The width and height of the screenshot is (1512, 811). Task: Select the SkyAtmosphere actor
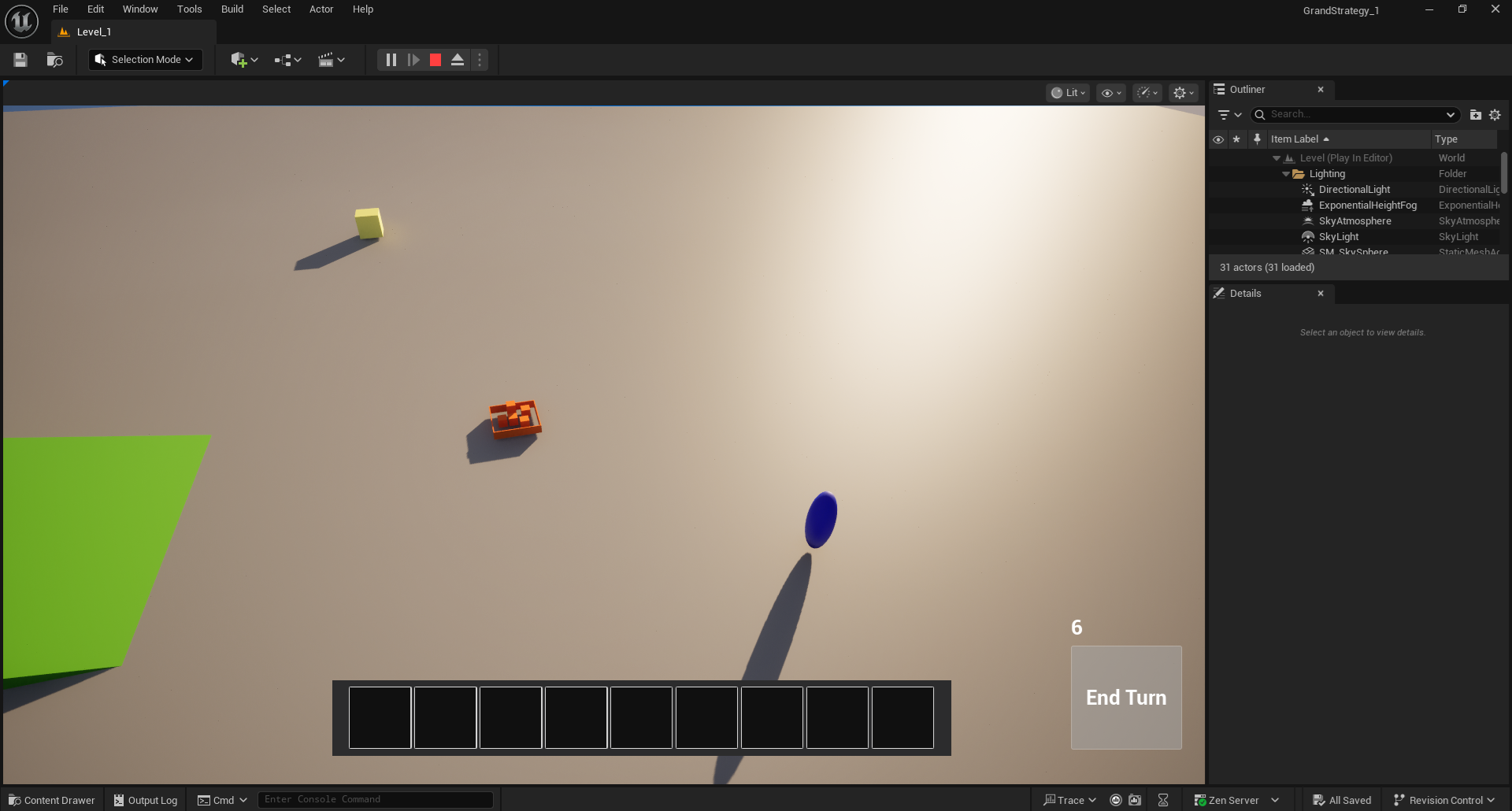click(x=1354, y=221)
